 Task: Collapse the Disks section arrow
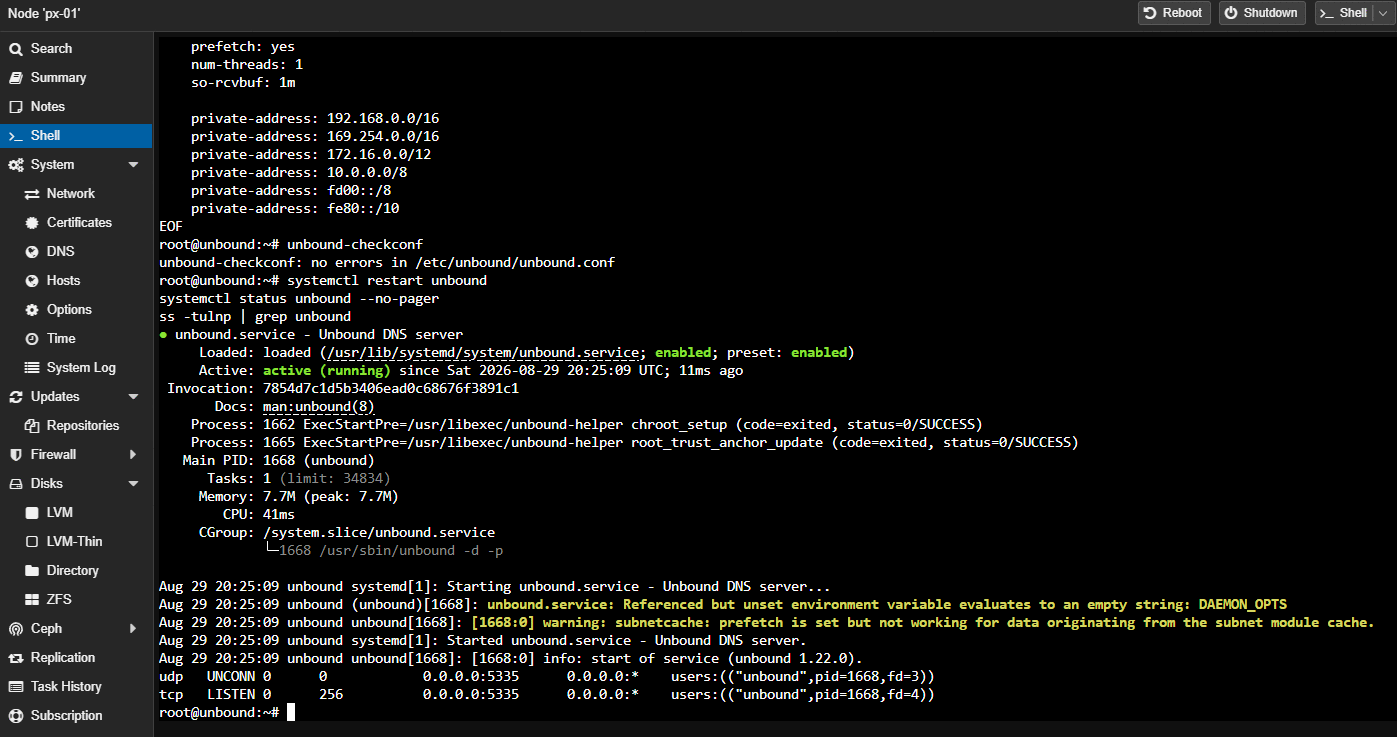(x=133, y=483)
